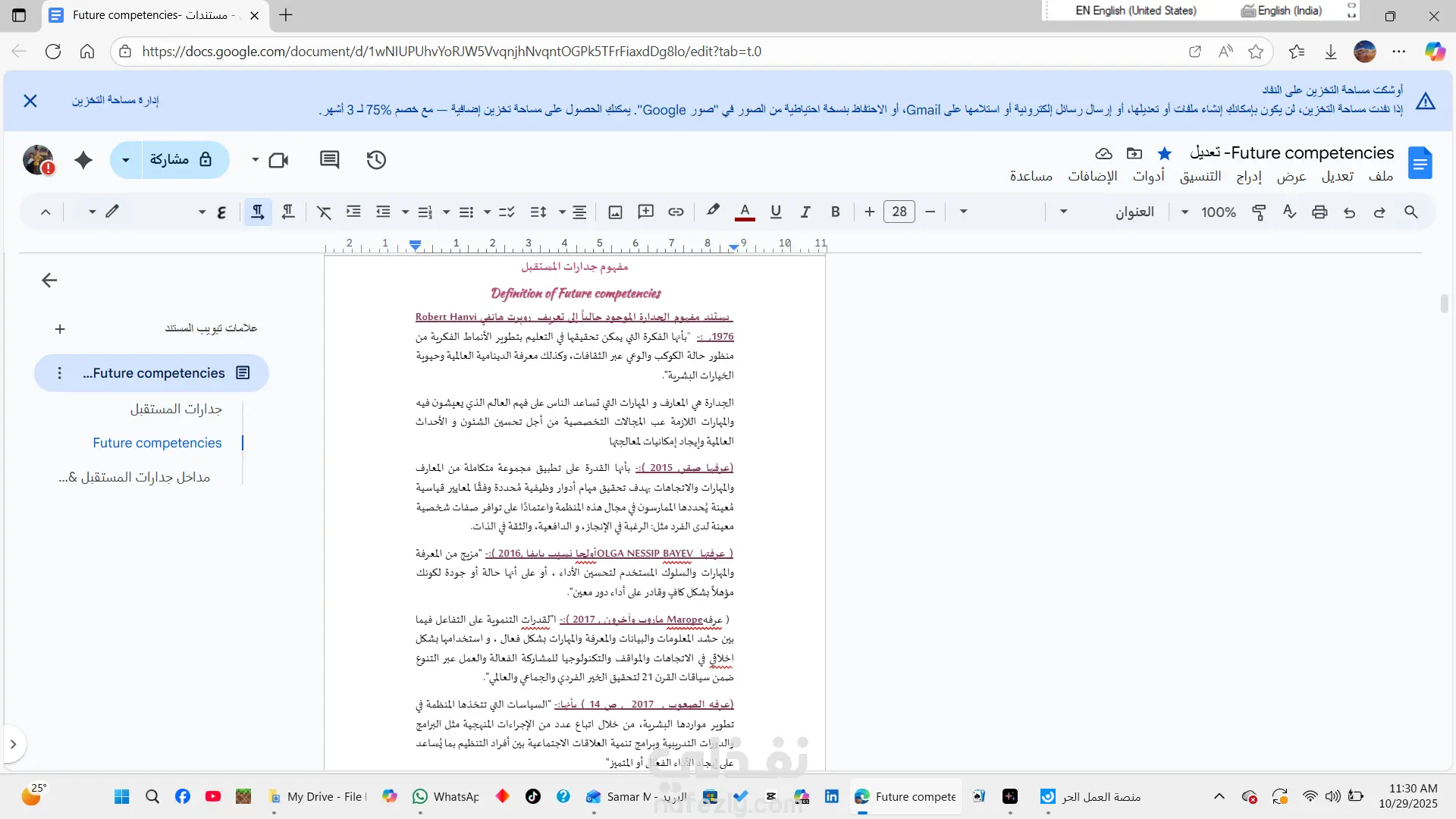Open the إدراج menu
Viewport: 1456px width, 819px height.
(1249, 176)
